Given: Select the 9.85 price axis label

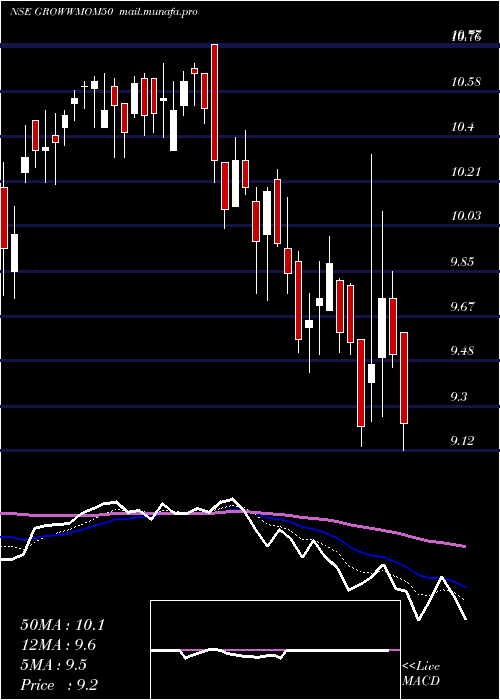Looking at the screenshot, I should tap(464, 261).
